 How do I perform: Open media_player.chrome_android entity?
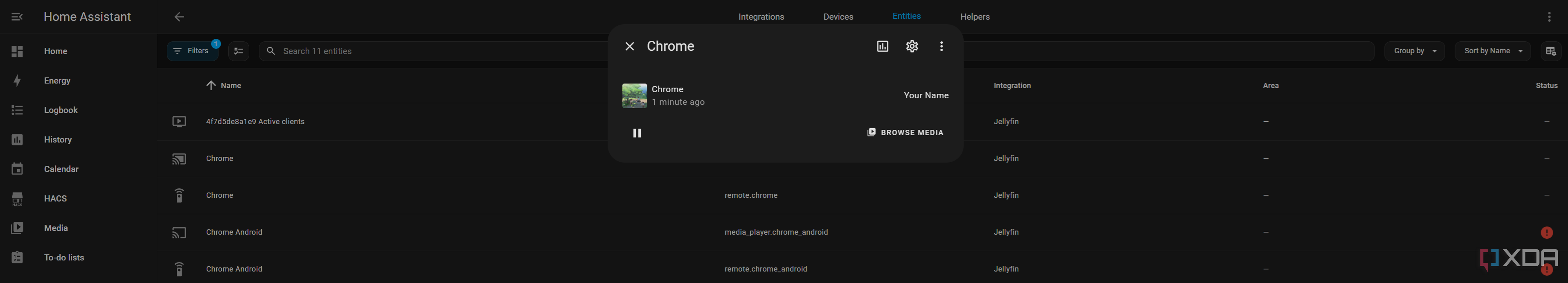(776, 233)
